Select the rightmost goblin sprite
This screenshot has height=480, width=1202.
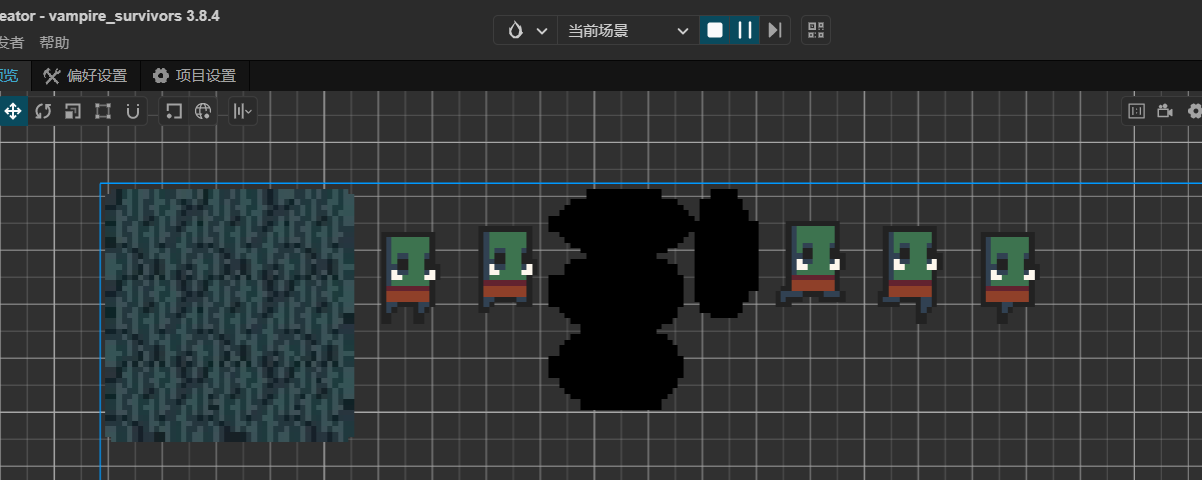(1010, 277)
